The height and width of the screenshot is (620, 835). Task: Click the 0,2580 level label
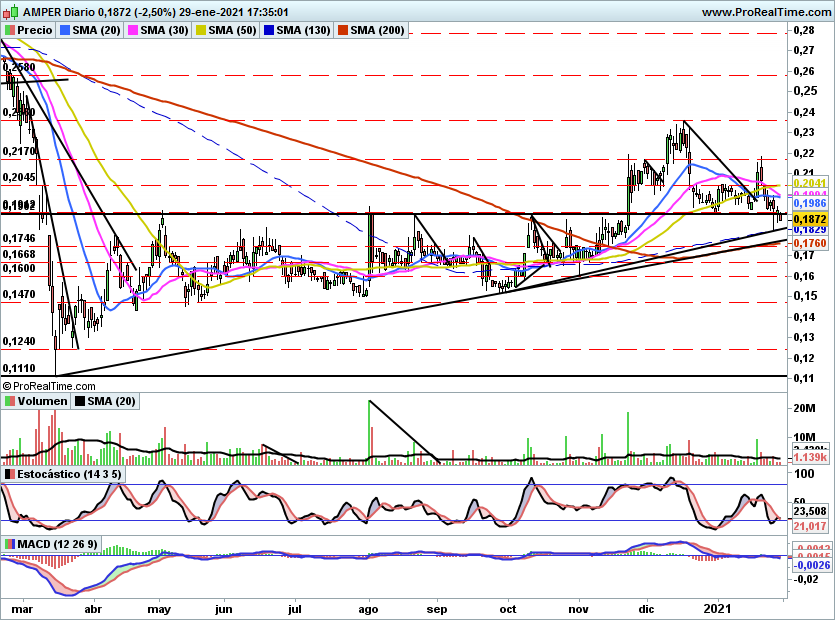(x=19, y=67)
